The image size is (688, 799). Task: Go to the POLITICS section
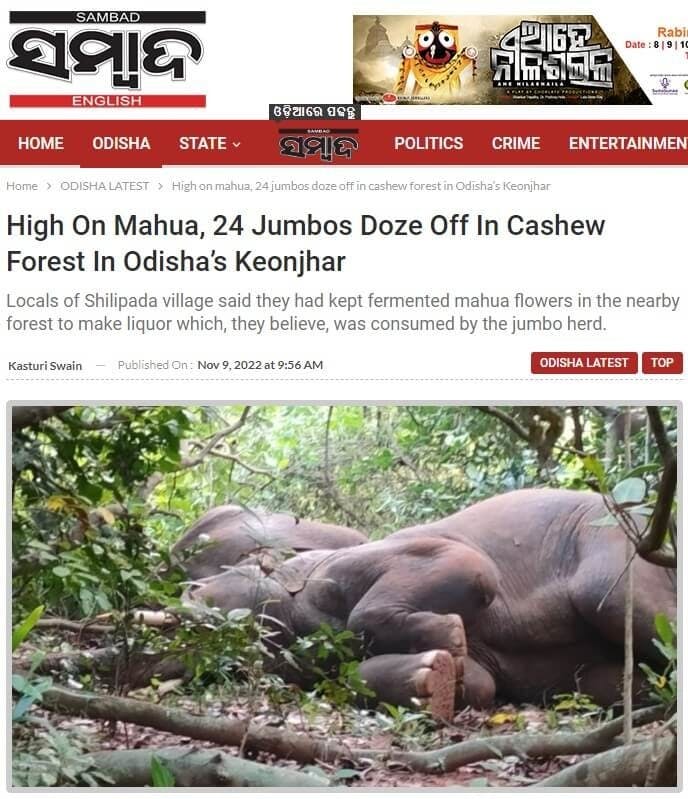click(429, 144)
